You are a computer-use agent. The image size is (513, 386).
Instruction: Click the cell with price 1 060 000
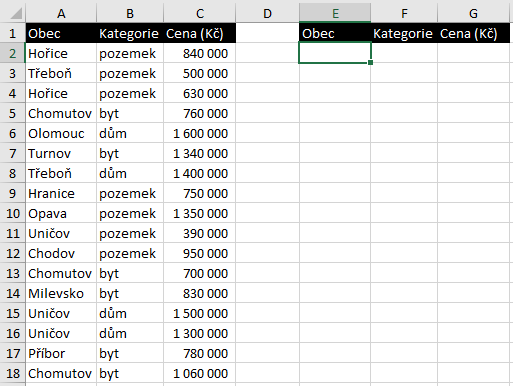(199, 373)
